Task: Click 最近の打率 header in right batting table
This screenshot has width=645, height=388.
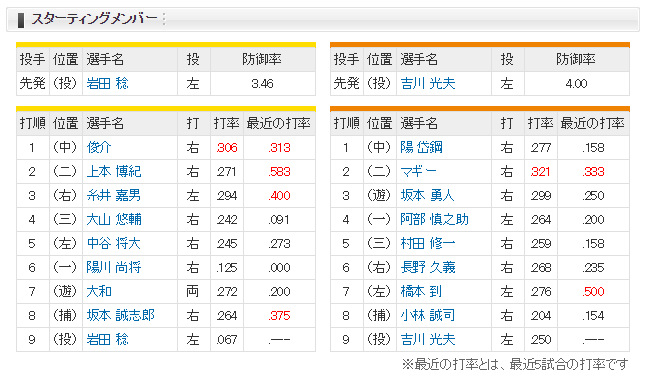Action: pyautogui.click(x=592, y=123)
